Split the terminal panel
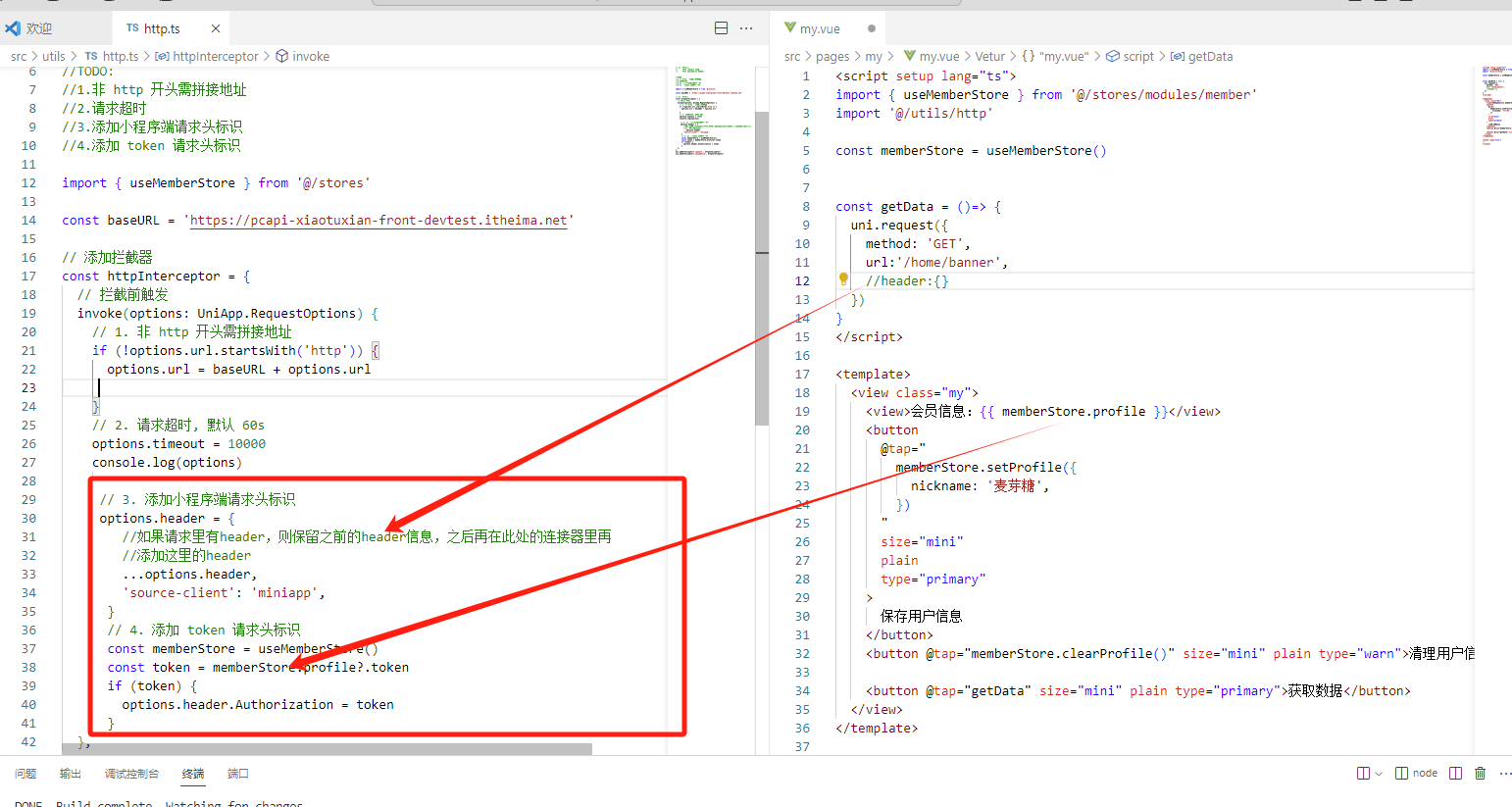 pos(1455,774)
